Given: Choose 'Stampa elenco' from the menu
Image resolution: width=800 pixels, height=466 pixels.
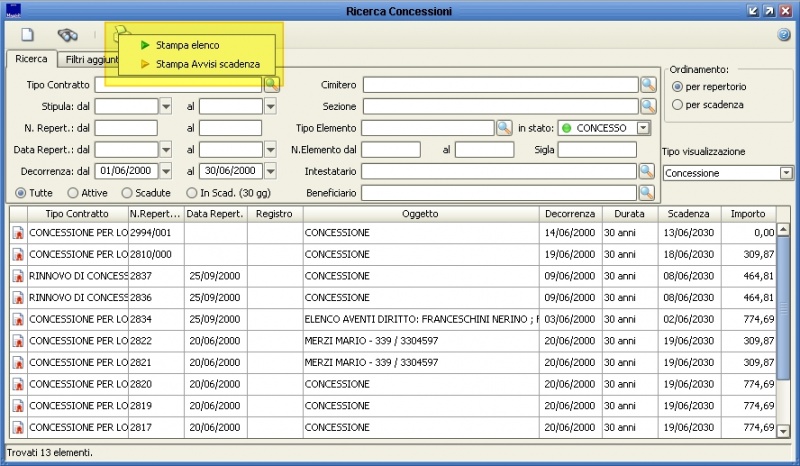Looking at the screenshot, I should tap(187, 45).
